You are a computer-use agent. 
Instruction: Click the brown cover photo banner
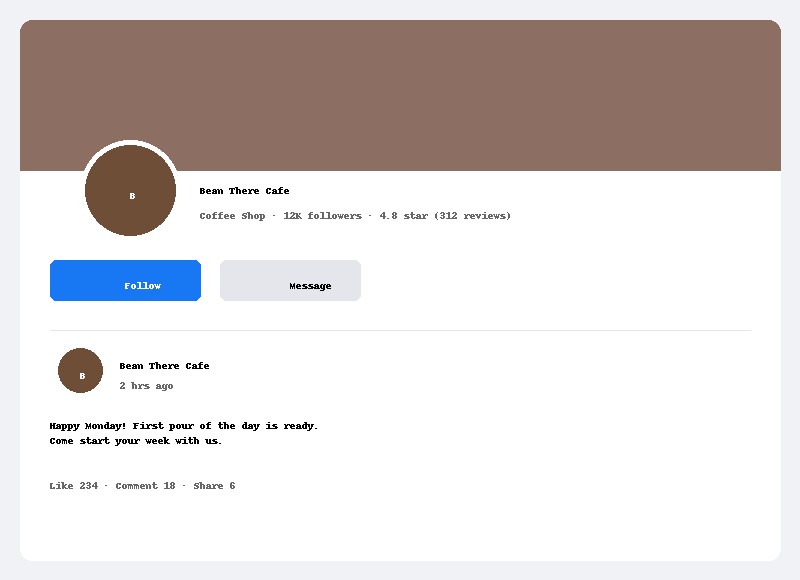[x=401, y=95]
